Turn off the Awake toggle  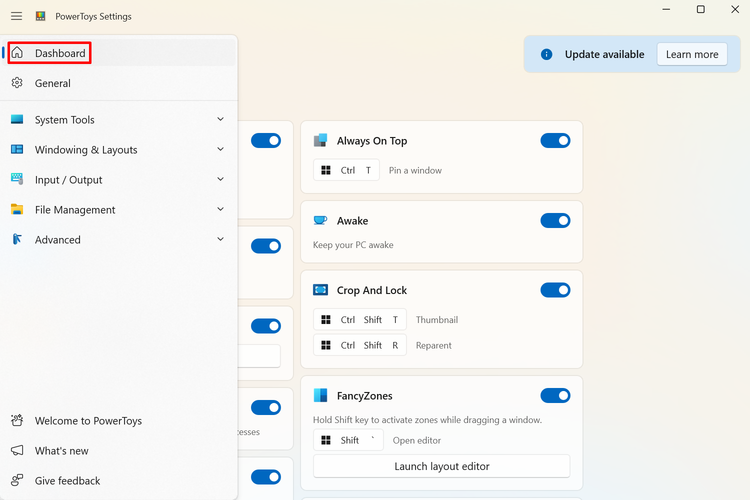(x=555, y=220)
